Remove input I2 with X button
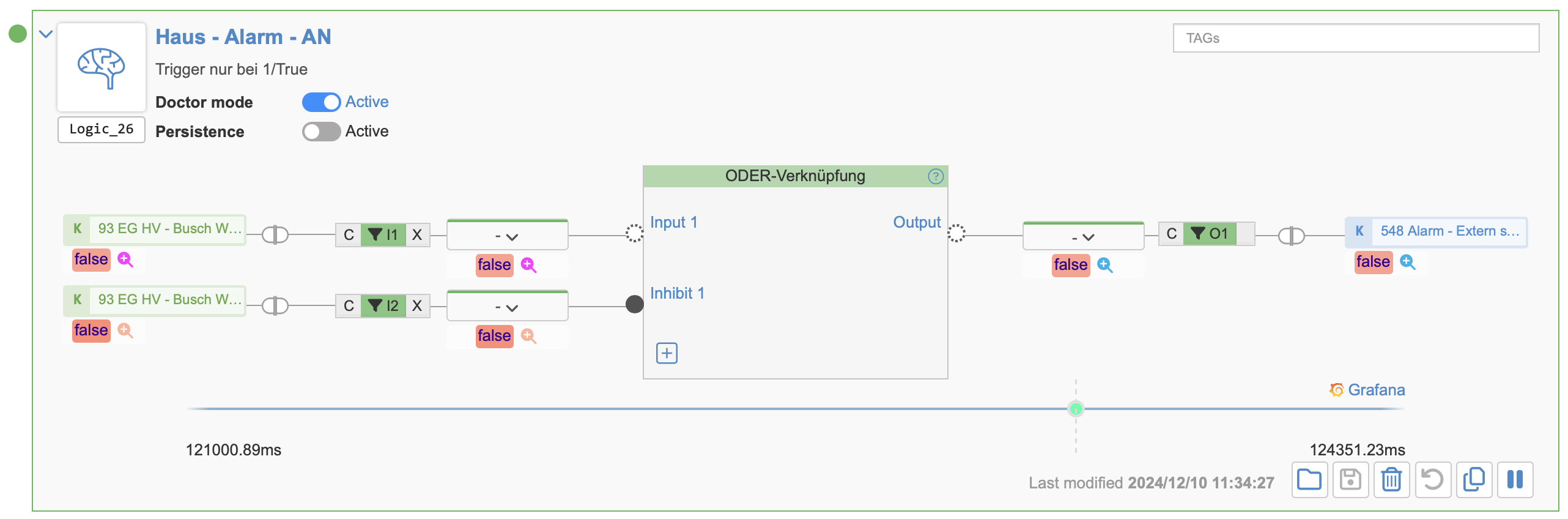The width and height of the screenshot is (1568, 519). (417, 306)
